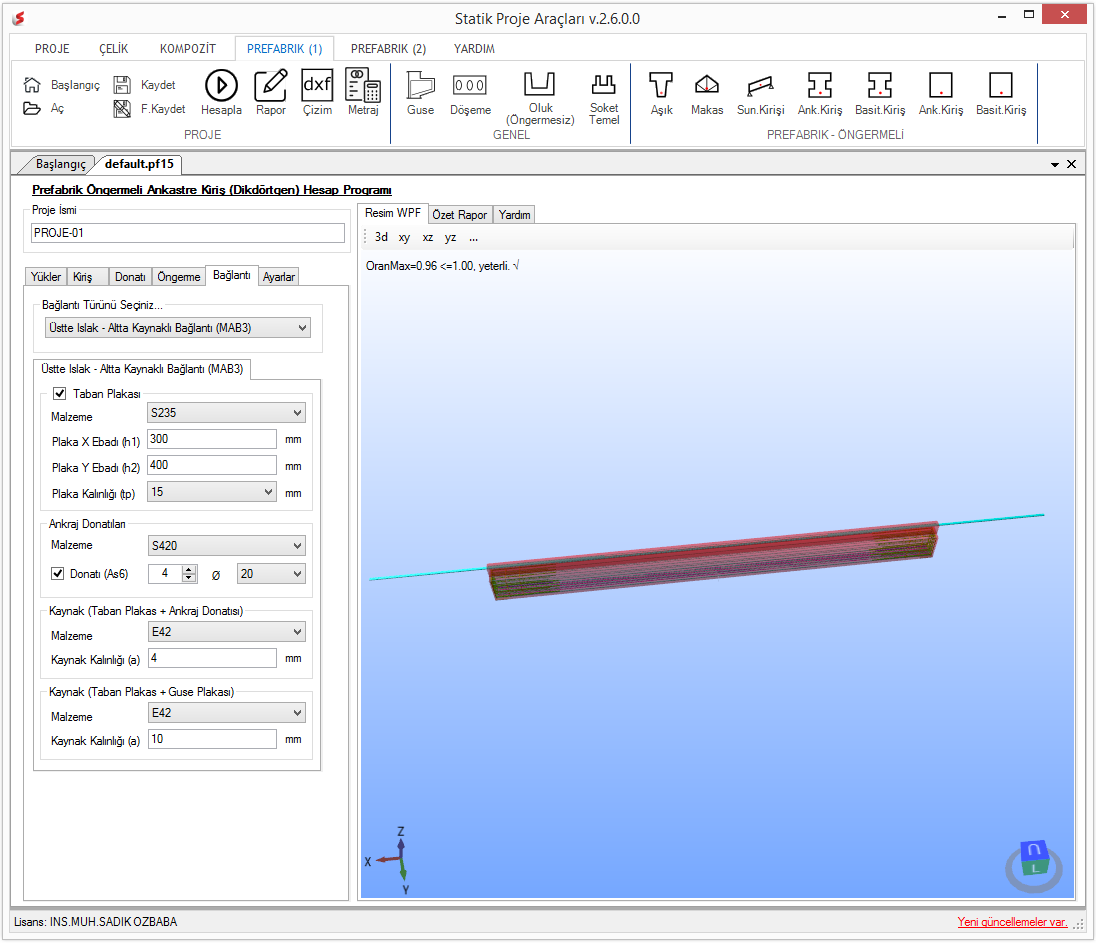Click Kaynak Kalınlığı field showing 10
Viewport: 1096px width, 943px height.
coord(212,740)
